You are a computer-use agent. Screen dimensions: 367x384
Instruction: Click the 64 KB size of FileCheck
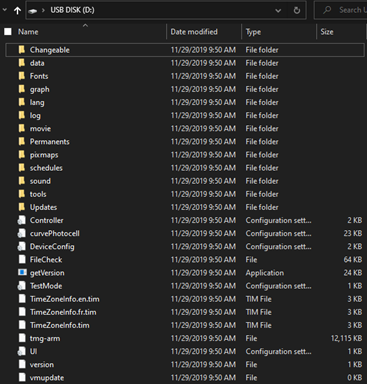(353, 259)
